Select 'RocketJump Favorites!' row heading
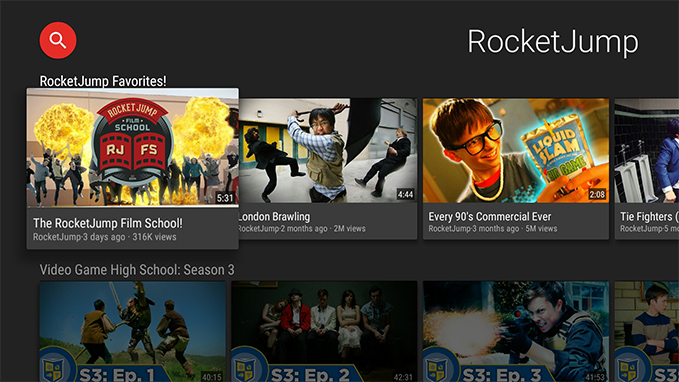This screenshot has height=382, width=679. tap(103, 81)
